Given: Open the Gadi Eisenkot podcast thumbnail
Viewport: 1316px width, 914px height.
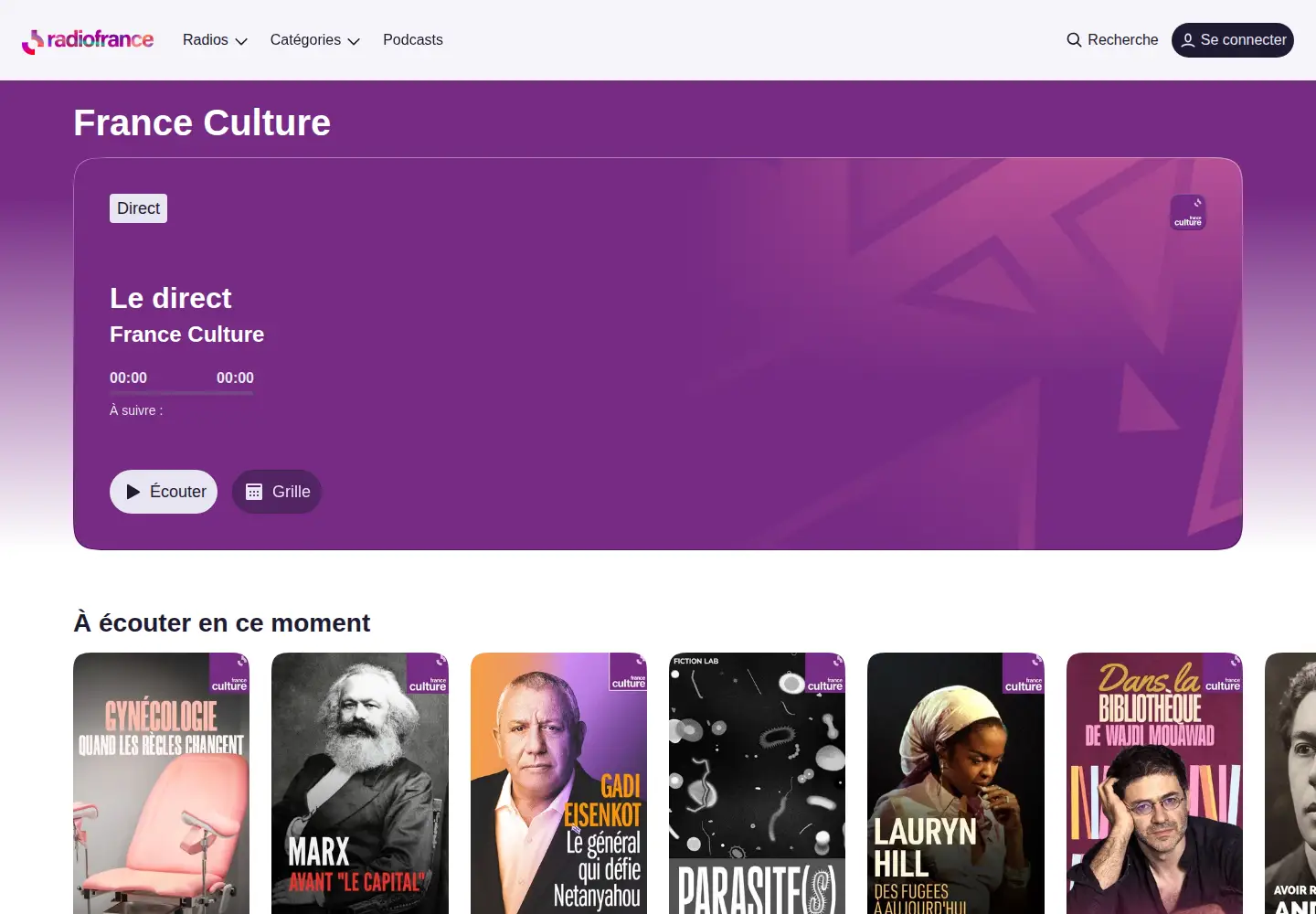Looking at the screenshot, I should coord(558,783).
